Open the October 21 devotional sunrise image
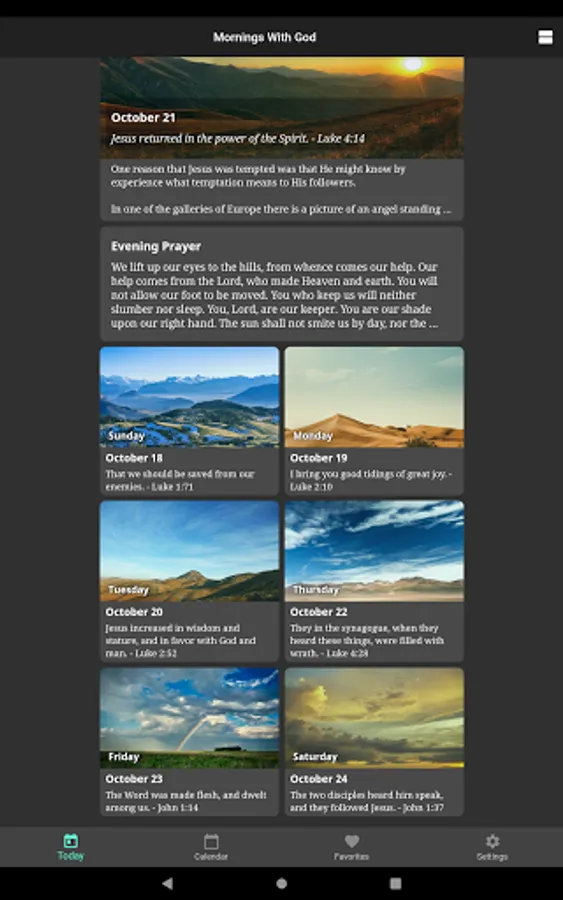This screenshot has width=563, height=900. pos(282,107)
